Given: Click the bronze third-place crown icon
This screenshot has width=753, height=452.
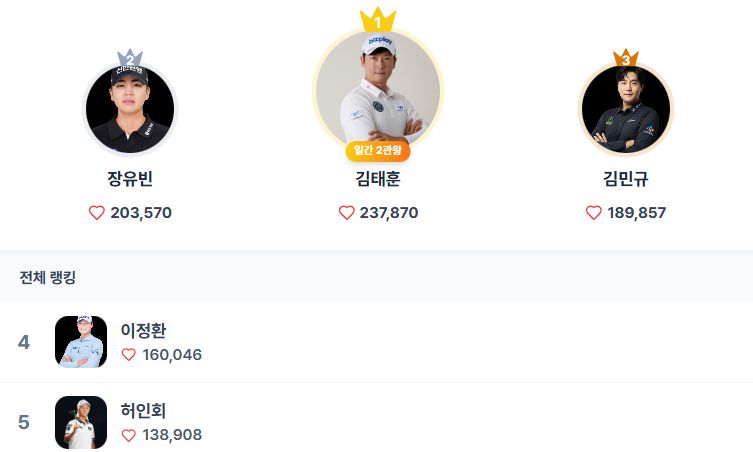Looking at the screenshot, I should [626, 58].
